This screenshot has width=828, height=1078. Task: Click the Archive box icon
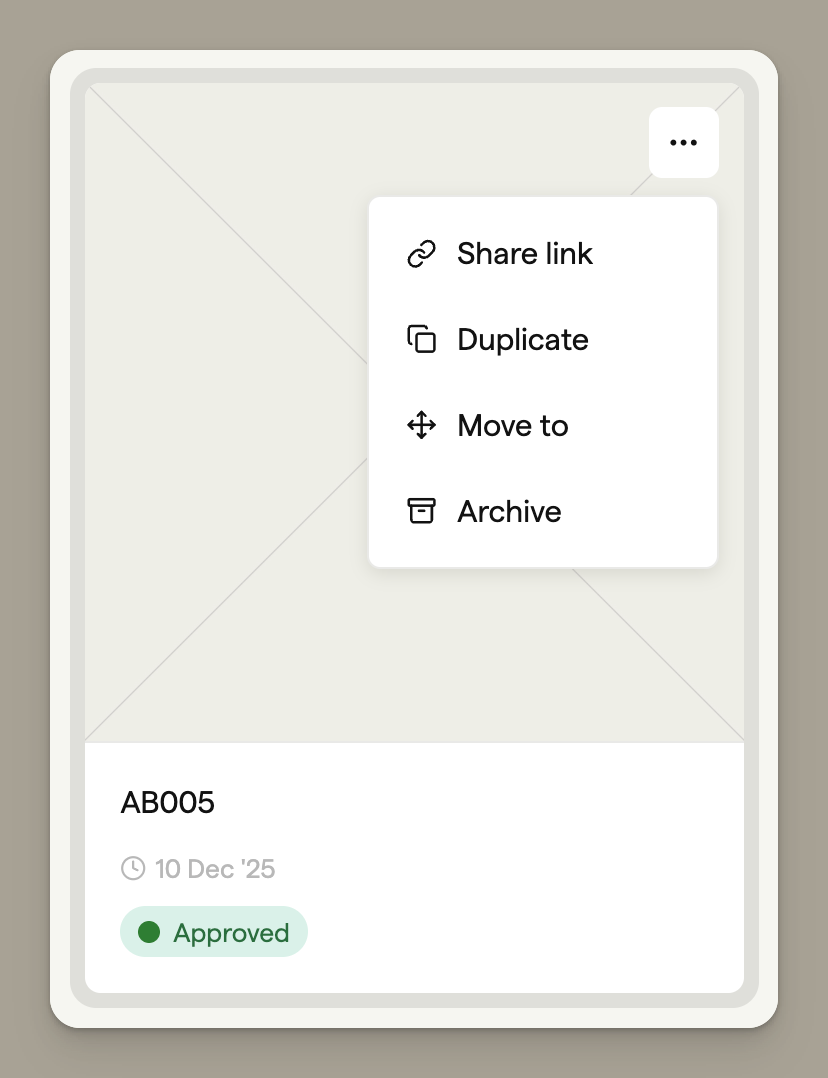click(x=421, y=512)
